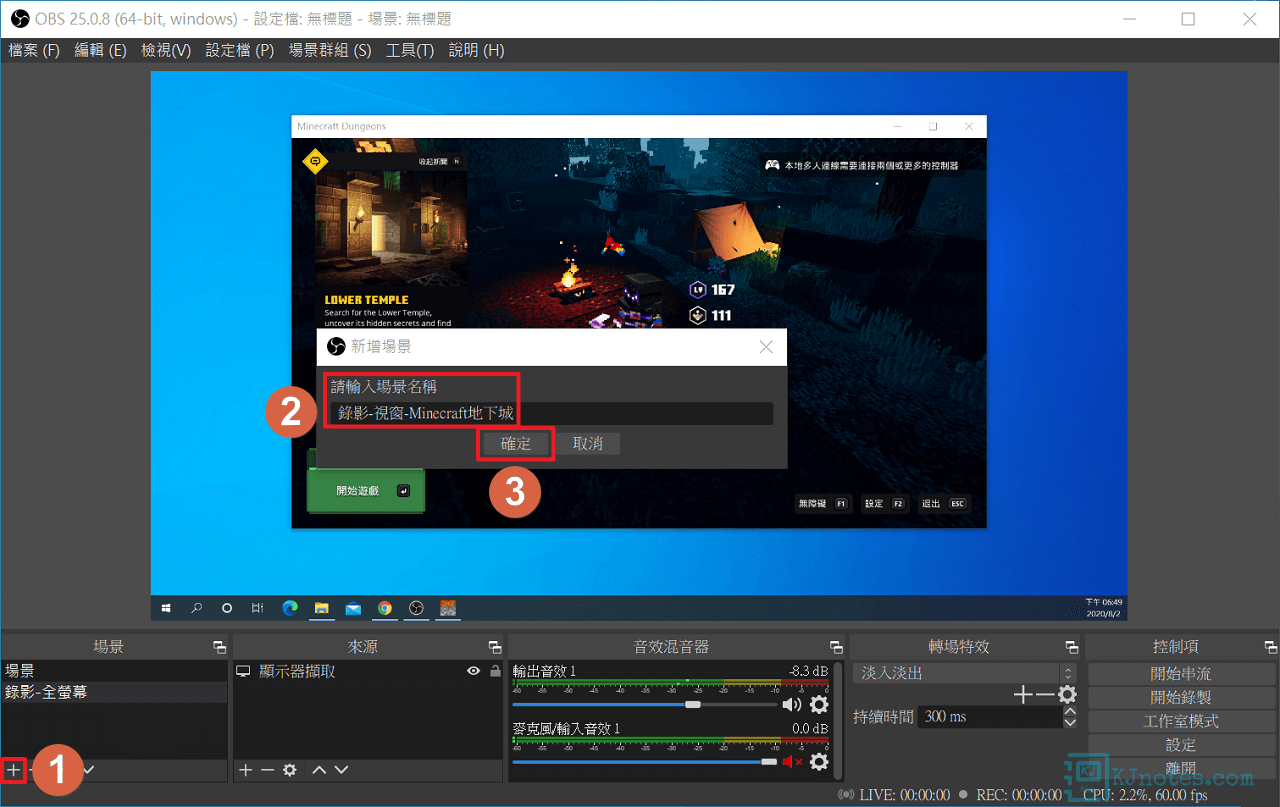
Task: Float the 音效混音器 dock panel
Action: tap(836, 648)
